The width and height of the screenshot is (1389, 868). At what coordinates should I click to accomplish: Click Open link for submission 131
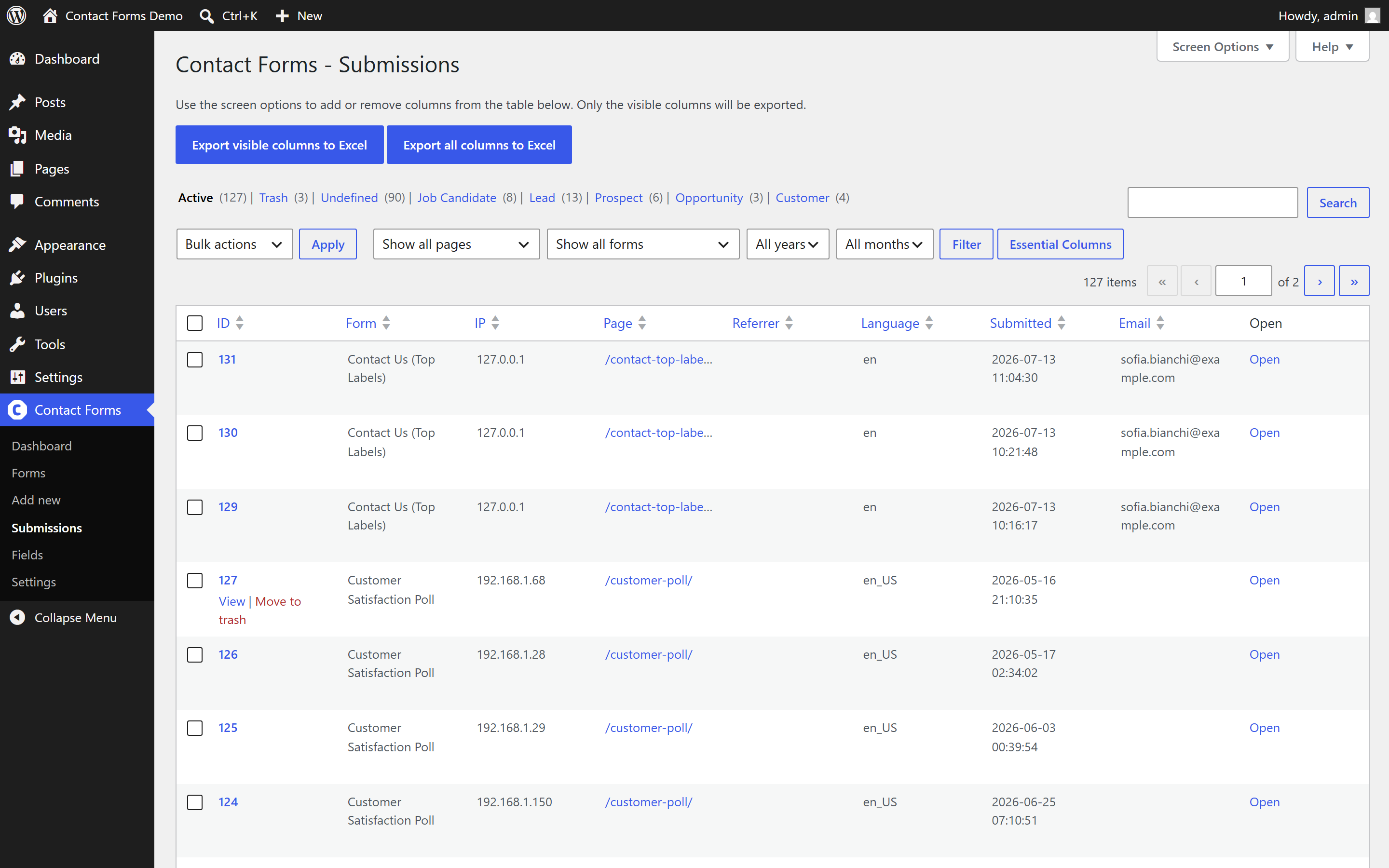click(x=1265, y=359)
